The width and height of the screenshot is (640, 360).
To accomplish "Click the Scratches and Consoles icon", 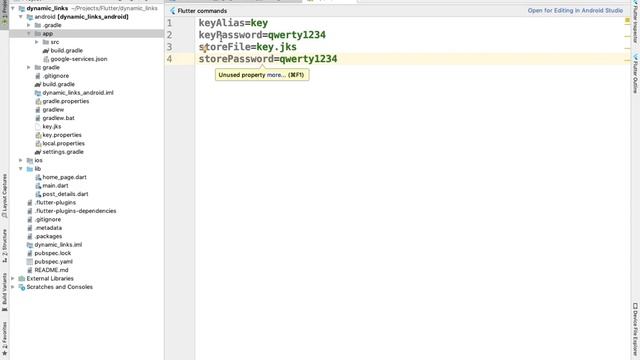I will click(x=22, y=287).
